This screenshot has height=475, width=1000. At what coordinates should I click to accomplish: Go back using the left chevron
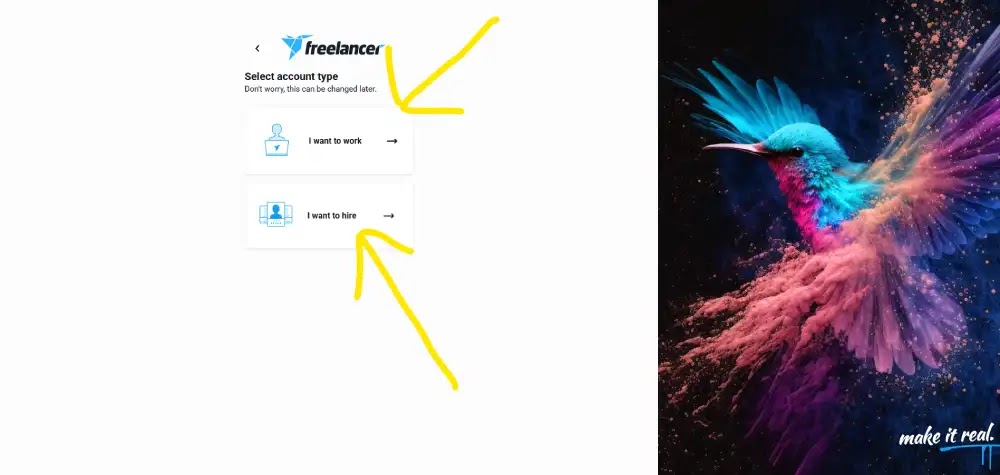(257, 48)
